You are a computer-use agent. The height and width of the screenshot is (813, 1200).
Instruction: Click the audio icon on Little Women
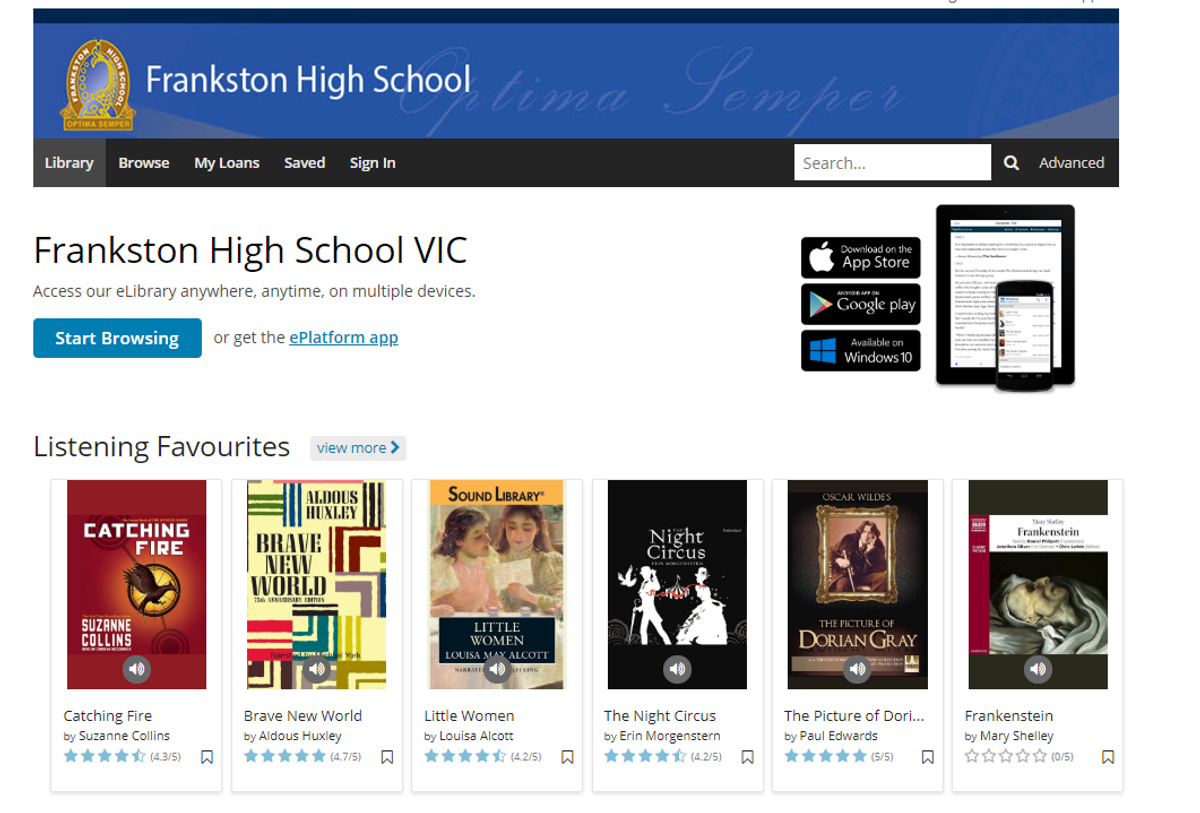pos(497,669)
